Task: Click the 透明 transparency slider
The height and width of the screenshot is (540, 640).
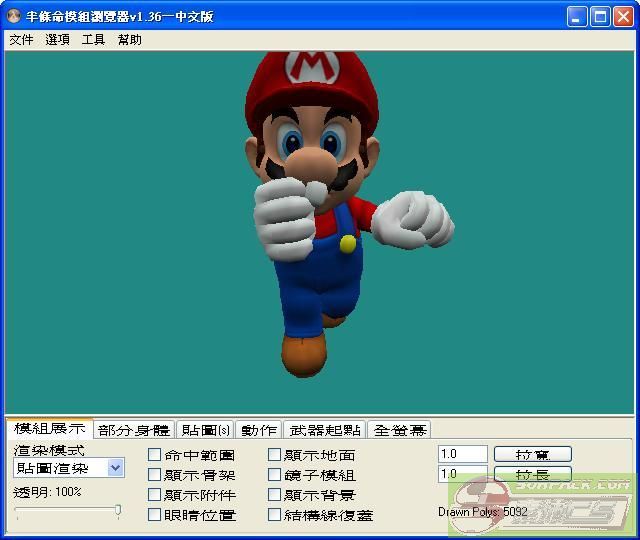Action: click(x=68, y=511)
